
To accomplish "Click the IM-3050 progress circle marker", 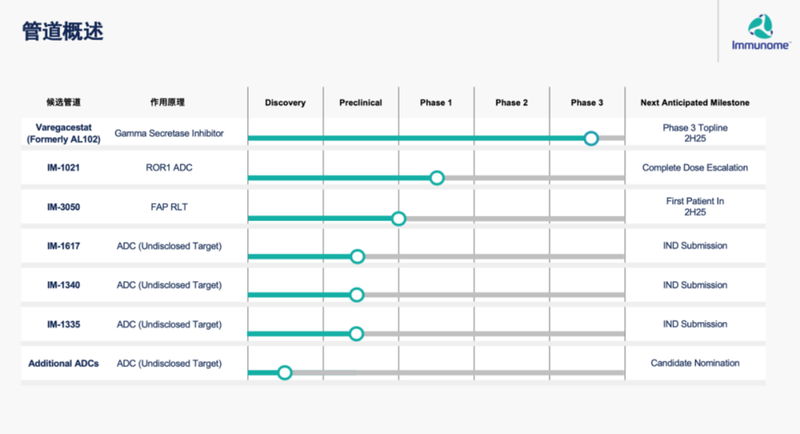I will tap(399, 218).
